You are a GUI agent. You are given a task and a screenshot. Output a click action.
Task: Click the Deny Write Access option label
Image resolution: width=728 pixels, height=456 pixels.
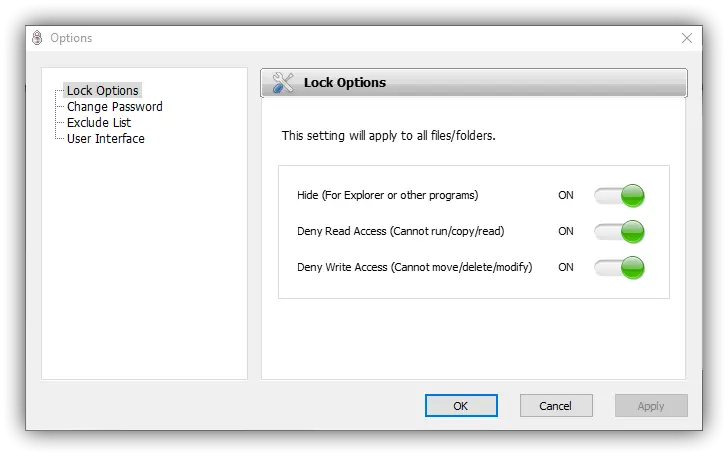click(414, 268)
